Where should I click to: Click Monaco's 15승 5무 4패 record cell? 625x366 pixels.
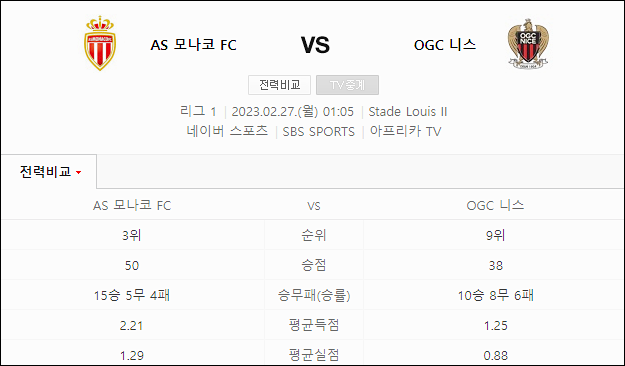(x=132, y=295)
